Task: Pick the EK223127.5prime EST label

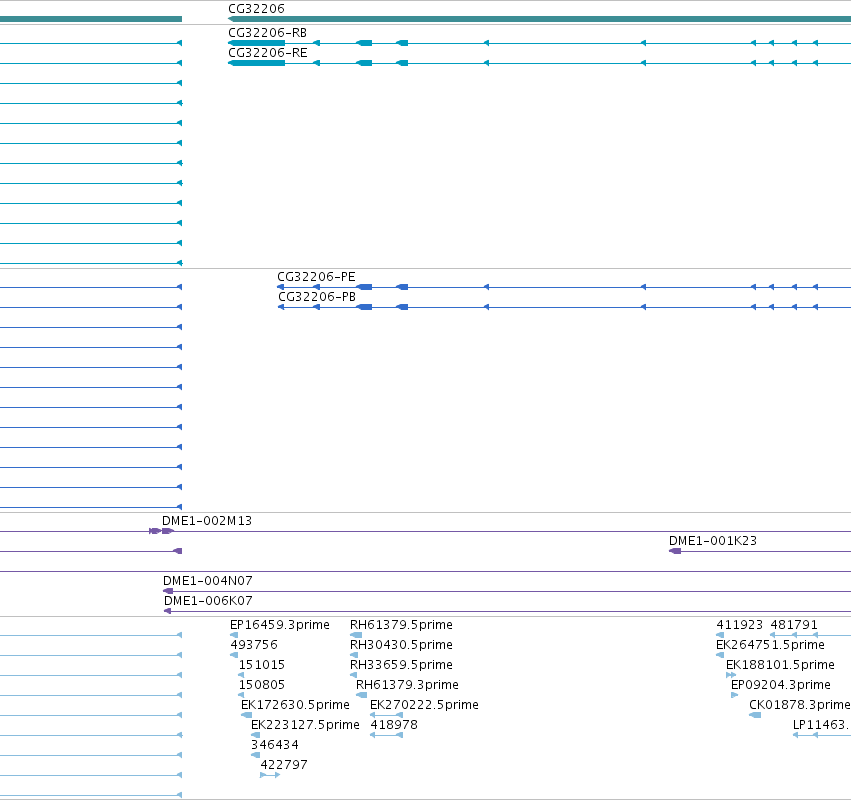Action: 306,726
